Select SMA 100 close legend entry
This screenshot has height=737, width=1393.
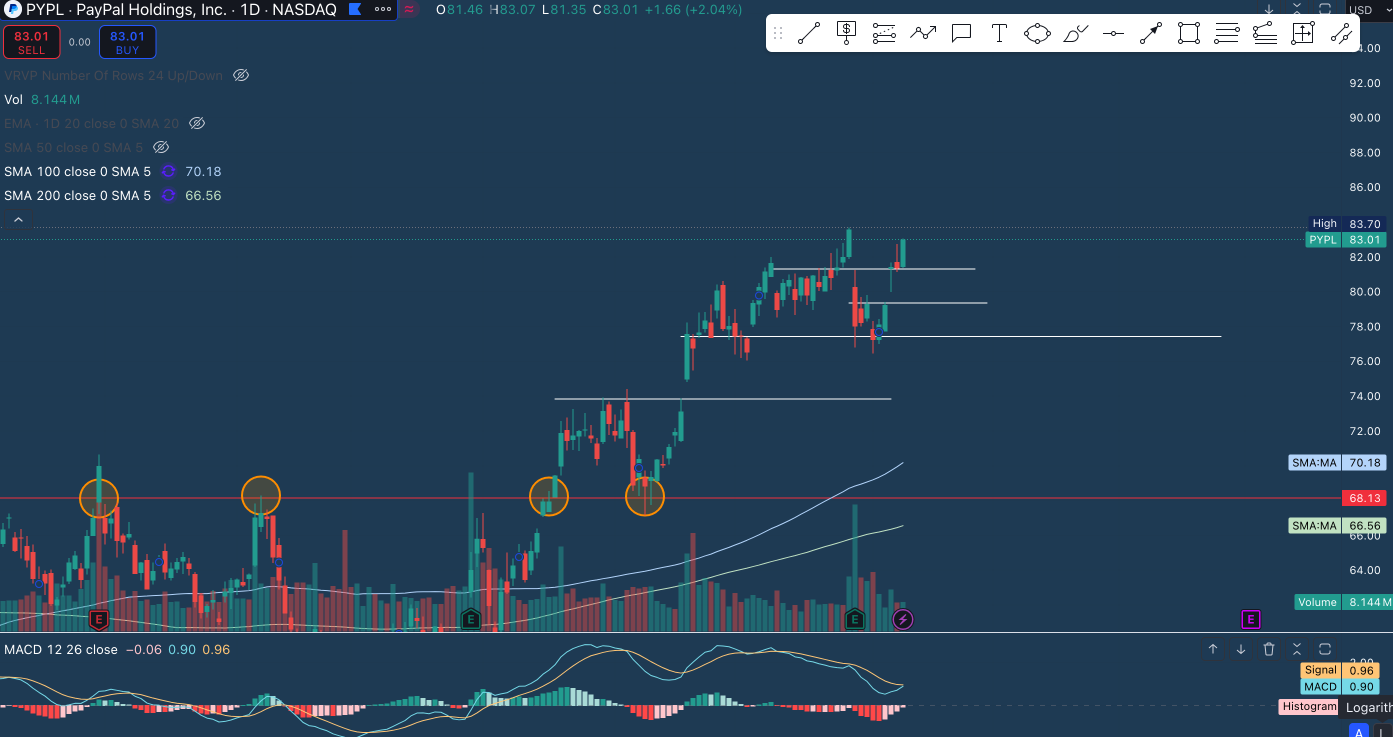[x=78, y=171]
